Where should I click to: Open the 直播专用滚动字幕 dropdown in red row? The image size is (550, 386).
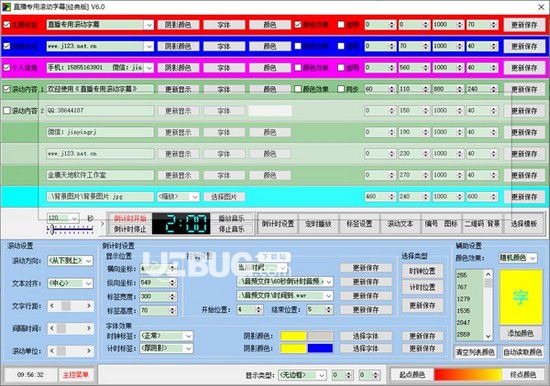pyautogui.click(x=149, y=25)
